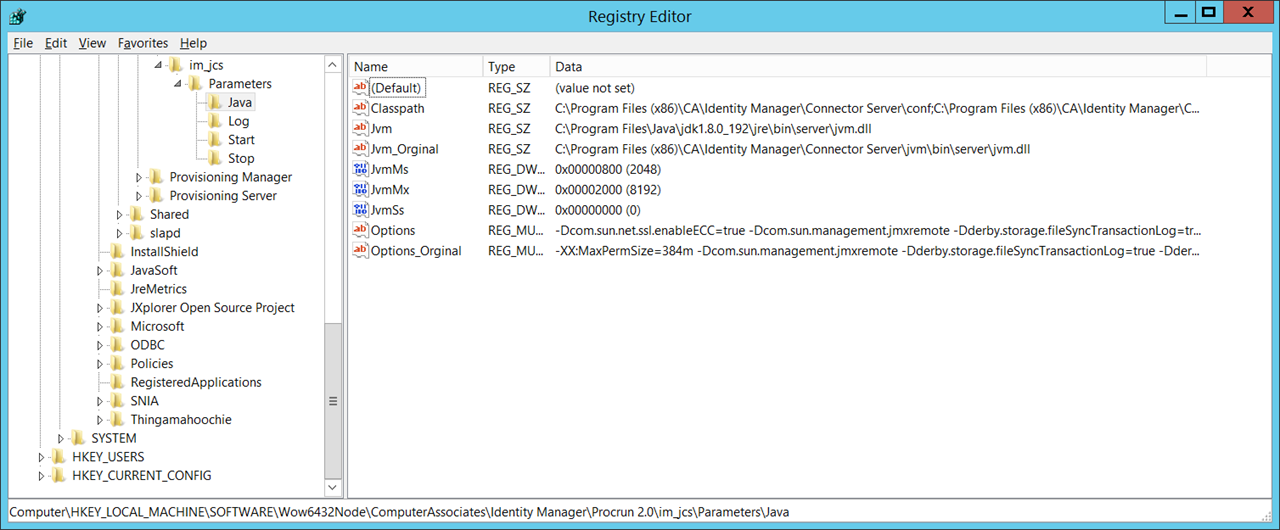
Task: Select the Jvm string value icon
Action: click(x=361, y=128)
